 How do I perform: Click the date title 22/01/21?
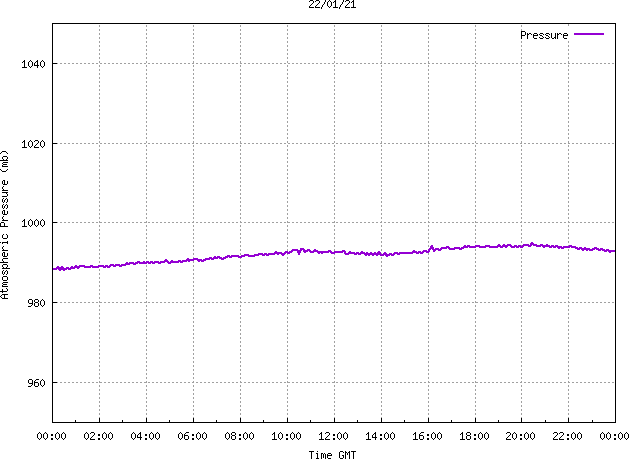tap(332, 4)
